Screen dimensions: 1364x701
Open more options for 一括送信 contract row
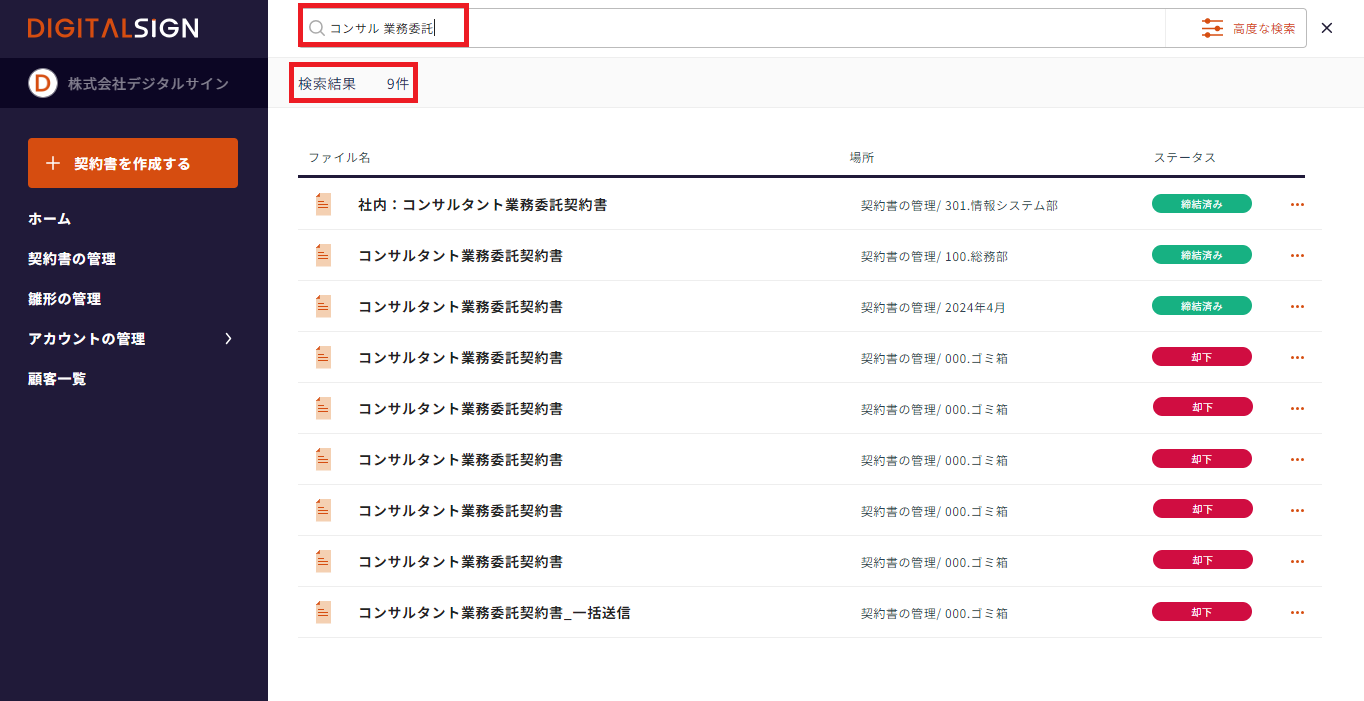1297,613
